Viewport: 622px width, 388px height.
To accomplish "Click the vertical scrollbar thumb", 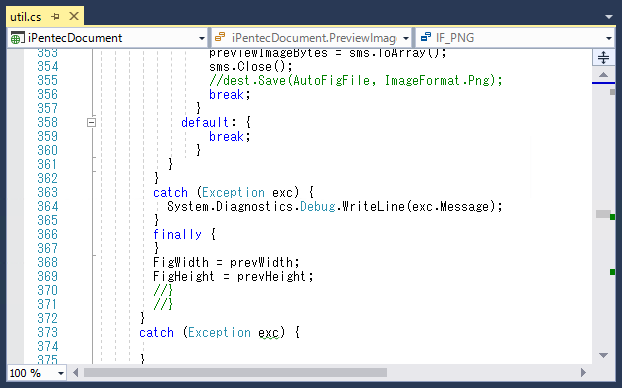I will [603, 215].
